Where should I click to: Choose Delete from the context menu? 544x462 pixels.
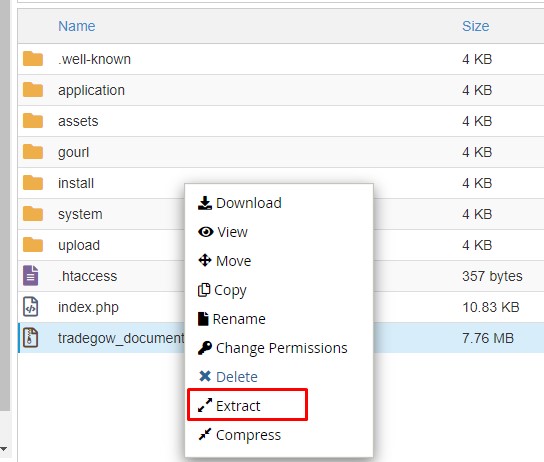pos(237,377)
